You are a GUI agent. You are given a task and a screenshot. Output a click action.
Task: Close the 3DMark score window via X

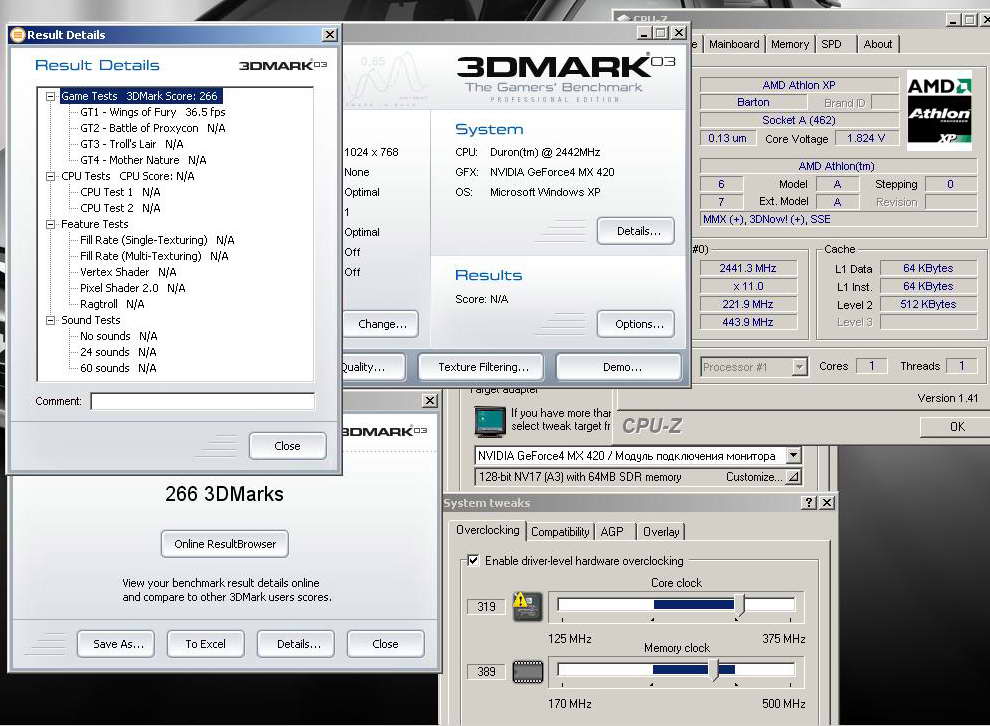429,400
